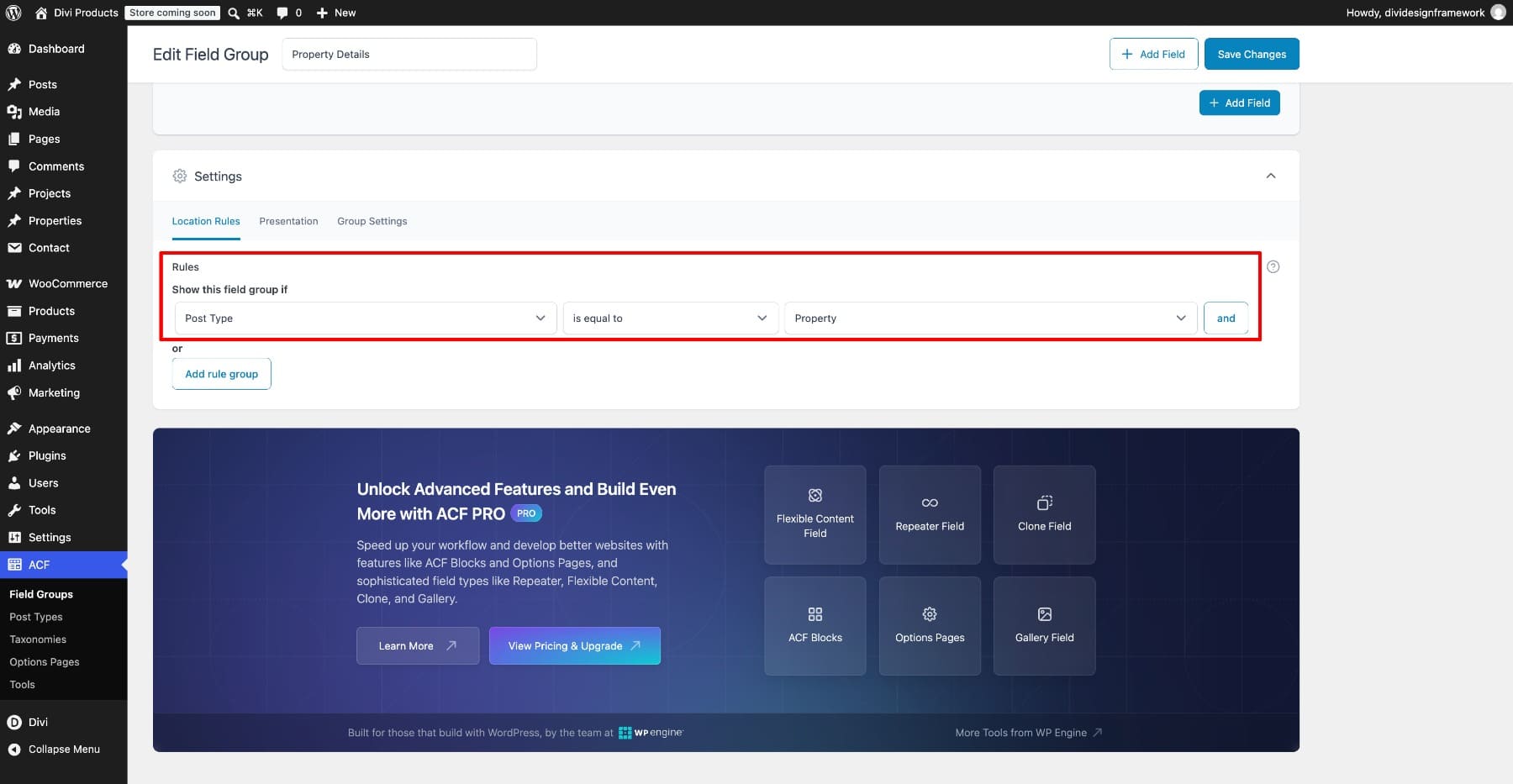The width and height of the screenshot is (1513, 784).
Task: Click the Add rule group button
Action: pos(222,374)
